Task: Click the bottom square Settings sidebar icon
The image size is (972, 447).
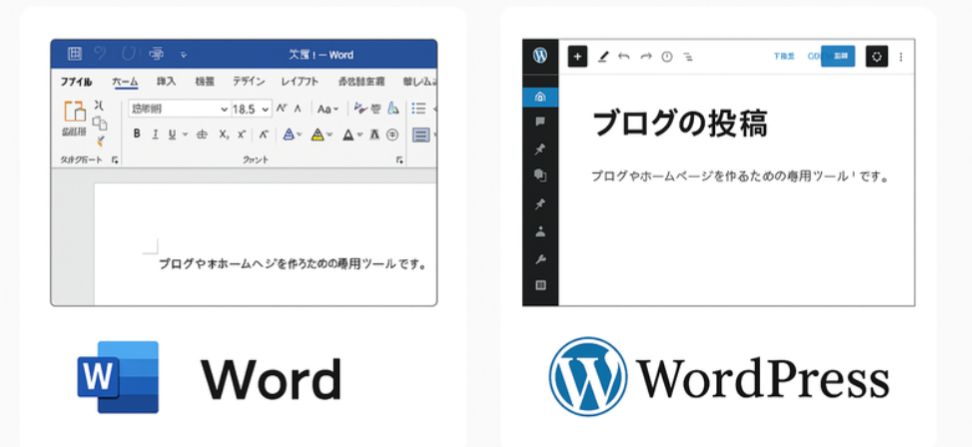Action: click(x=540, y=285)
